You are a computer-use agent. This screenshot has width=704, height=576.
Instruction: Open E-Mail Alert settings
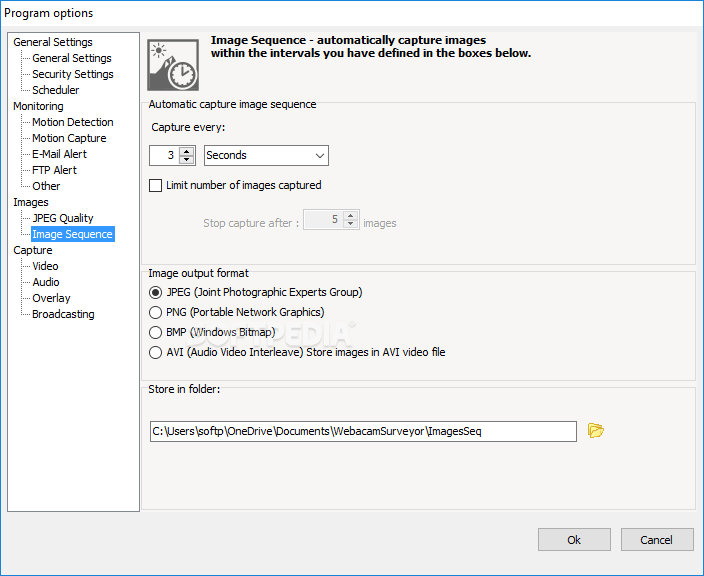click(x=59, y=154)
